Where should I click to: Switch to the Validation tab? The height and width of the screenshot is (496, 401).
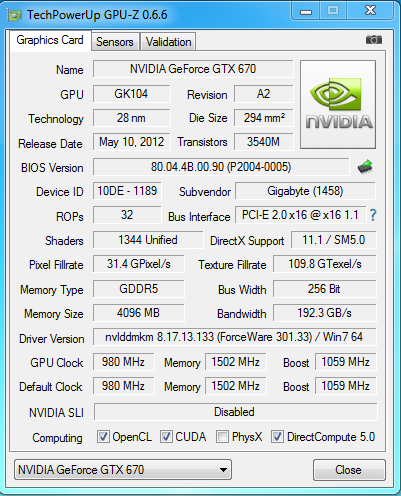click(168, 42)
